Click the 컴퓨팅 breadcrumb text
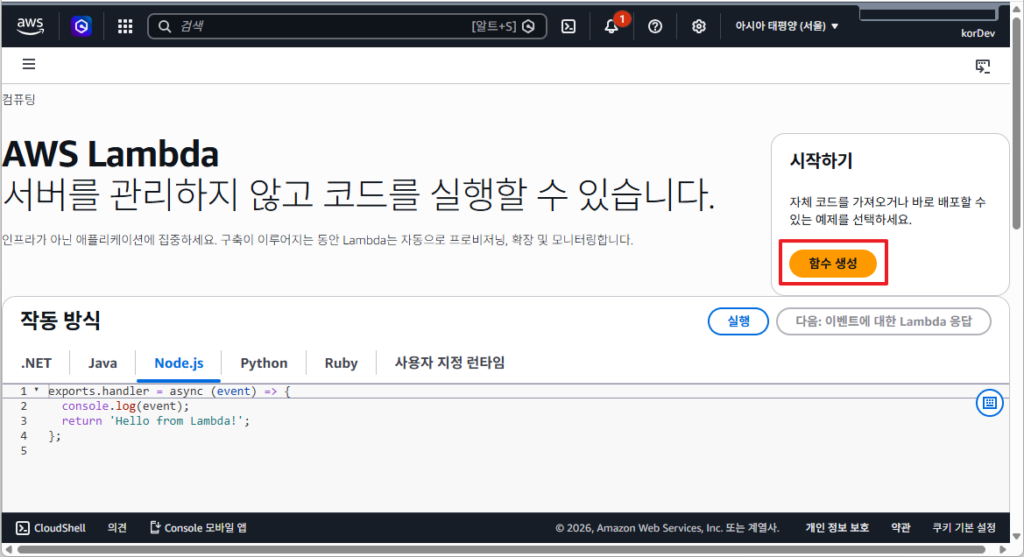The width and height of the screenshot is (1024, 557). (x=18, y=99)
